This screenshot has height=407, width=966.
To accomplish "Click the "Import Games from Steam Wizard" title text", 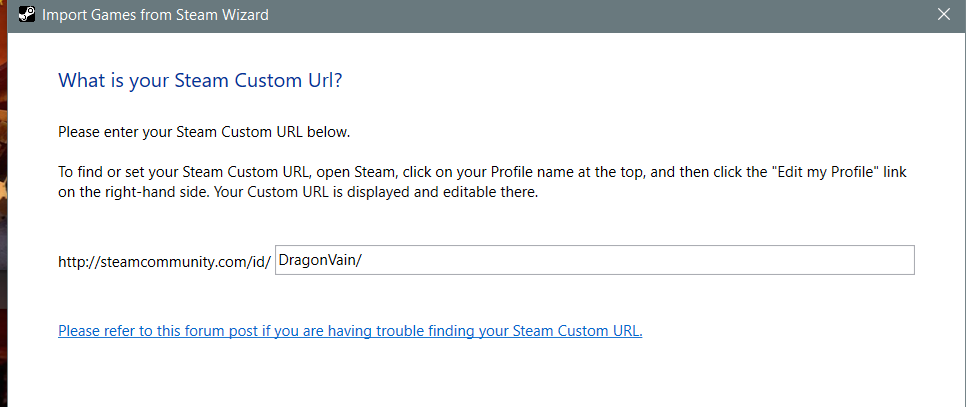I will pos(155,15).
